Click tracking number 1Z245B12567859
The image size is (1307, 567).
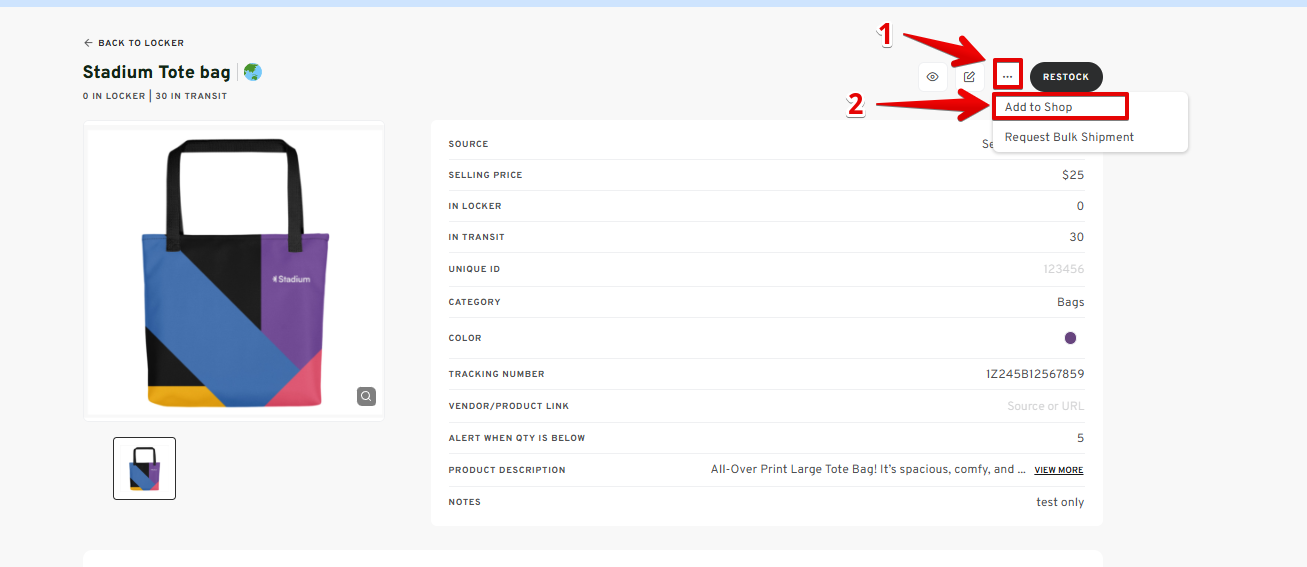pos(1035,374)
